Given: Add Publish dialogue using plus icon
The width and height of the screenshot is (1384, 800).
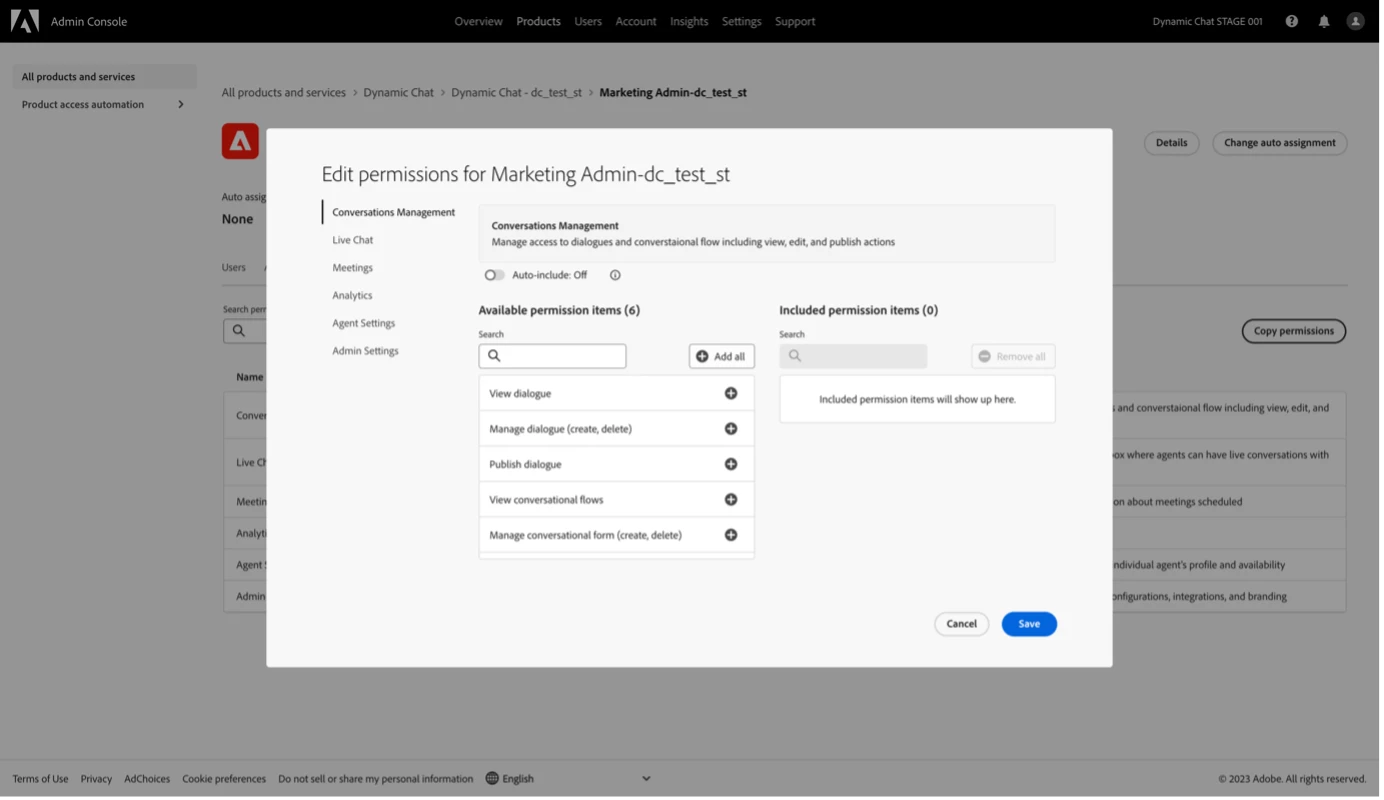Looking at the screenshot, I should (x=733, y=465).
